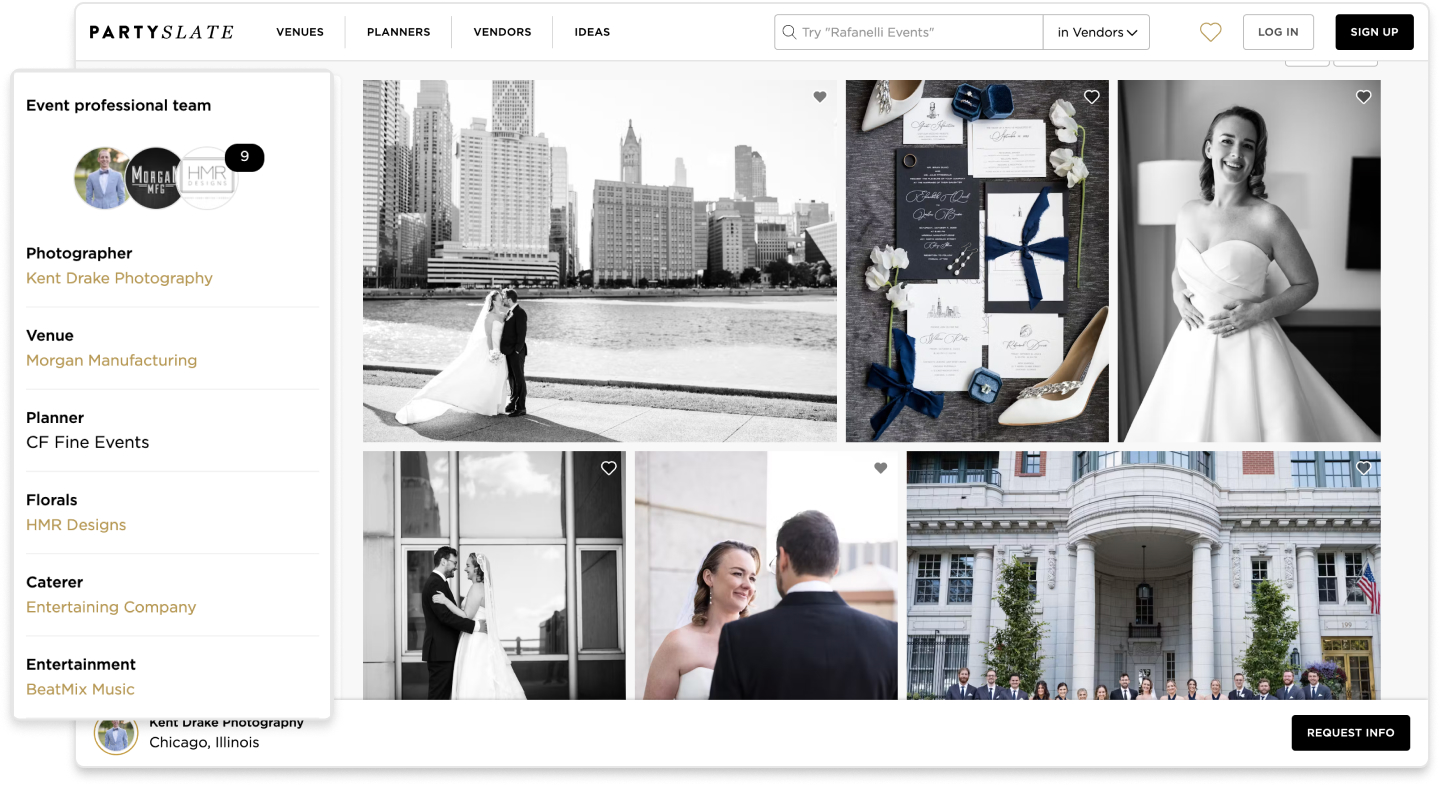Screen dimensions: 1440x786
Task: Favorite the Chicago skyline couple photo
Action: (819, 97)
